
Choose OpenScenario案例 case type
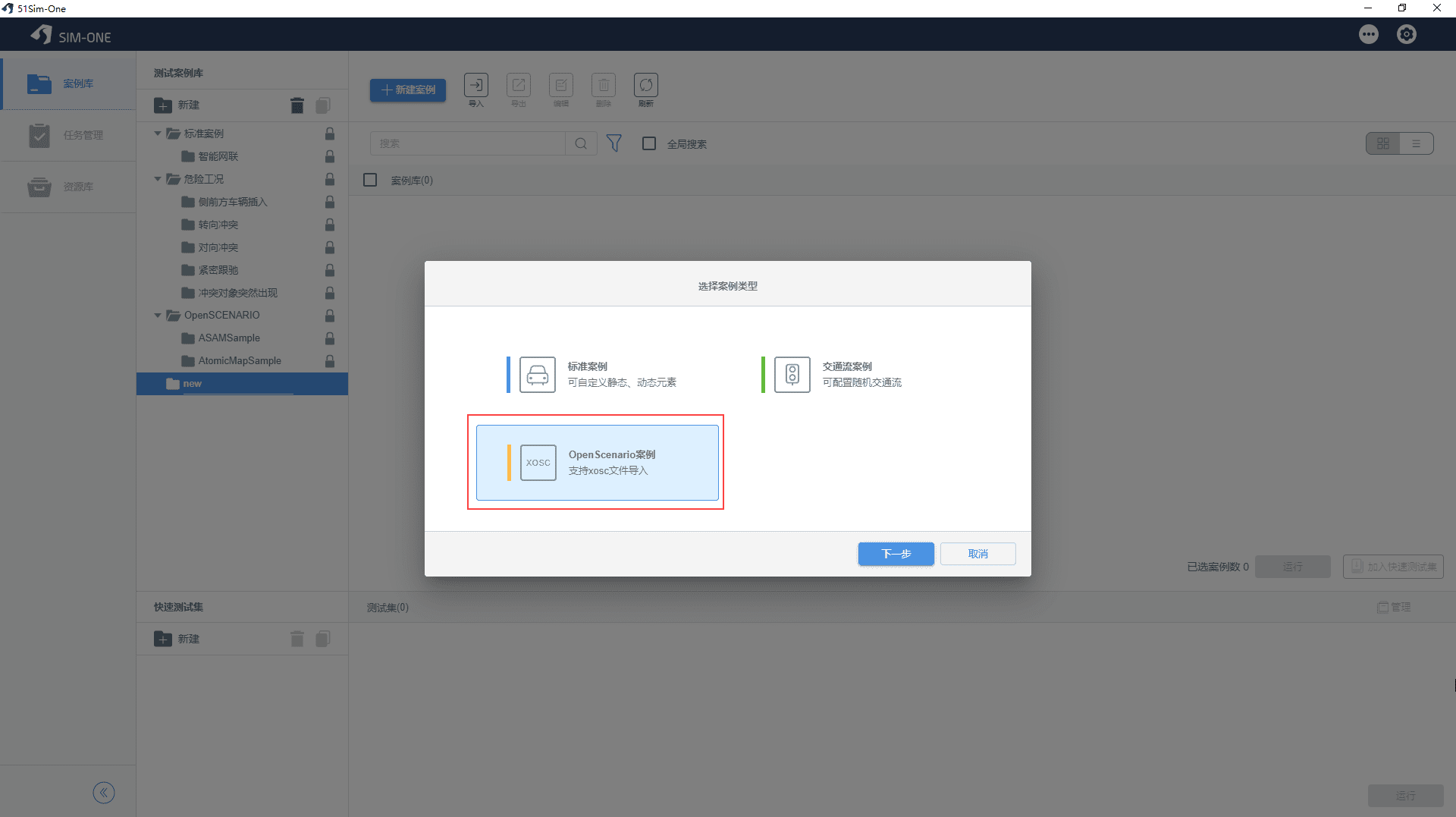pyautogui.click(x=598, y=462)
